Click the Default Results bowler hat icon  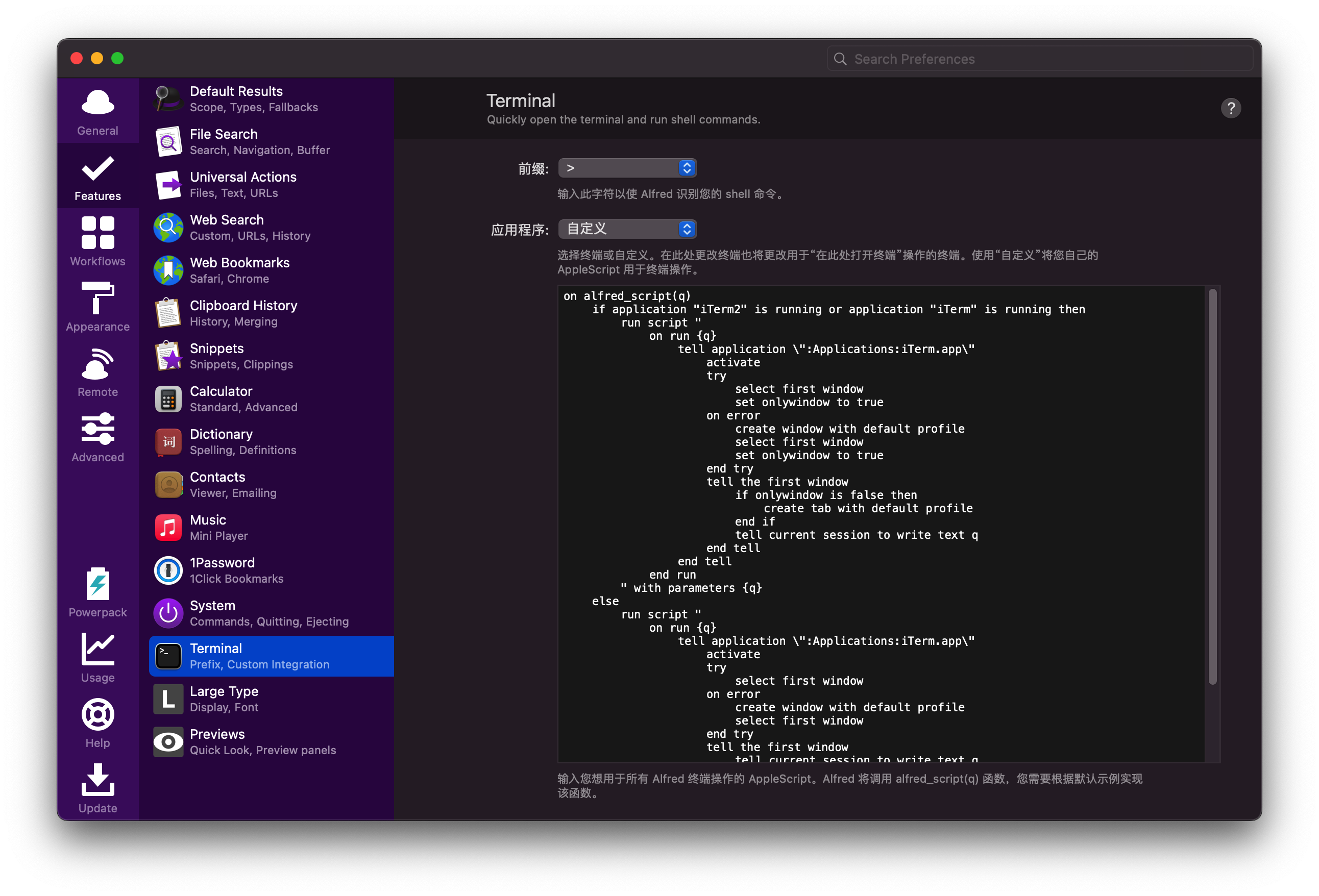point(168,99)
